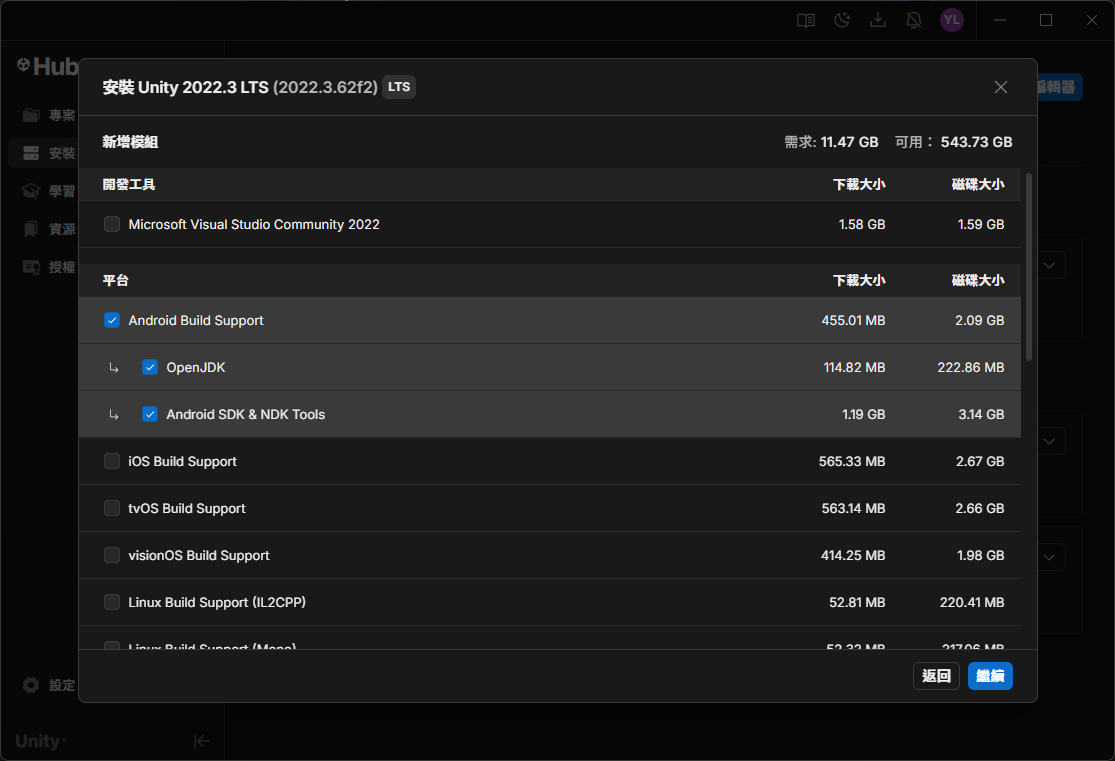Screen dimensions: 1115x761
Task: Select tvOS Build Support checkbox
Action: pyautogui.click(x=112, y=508)
